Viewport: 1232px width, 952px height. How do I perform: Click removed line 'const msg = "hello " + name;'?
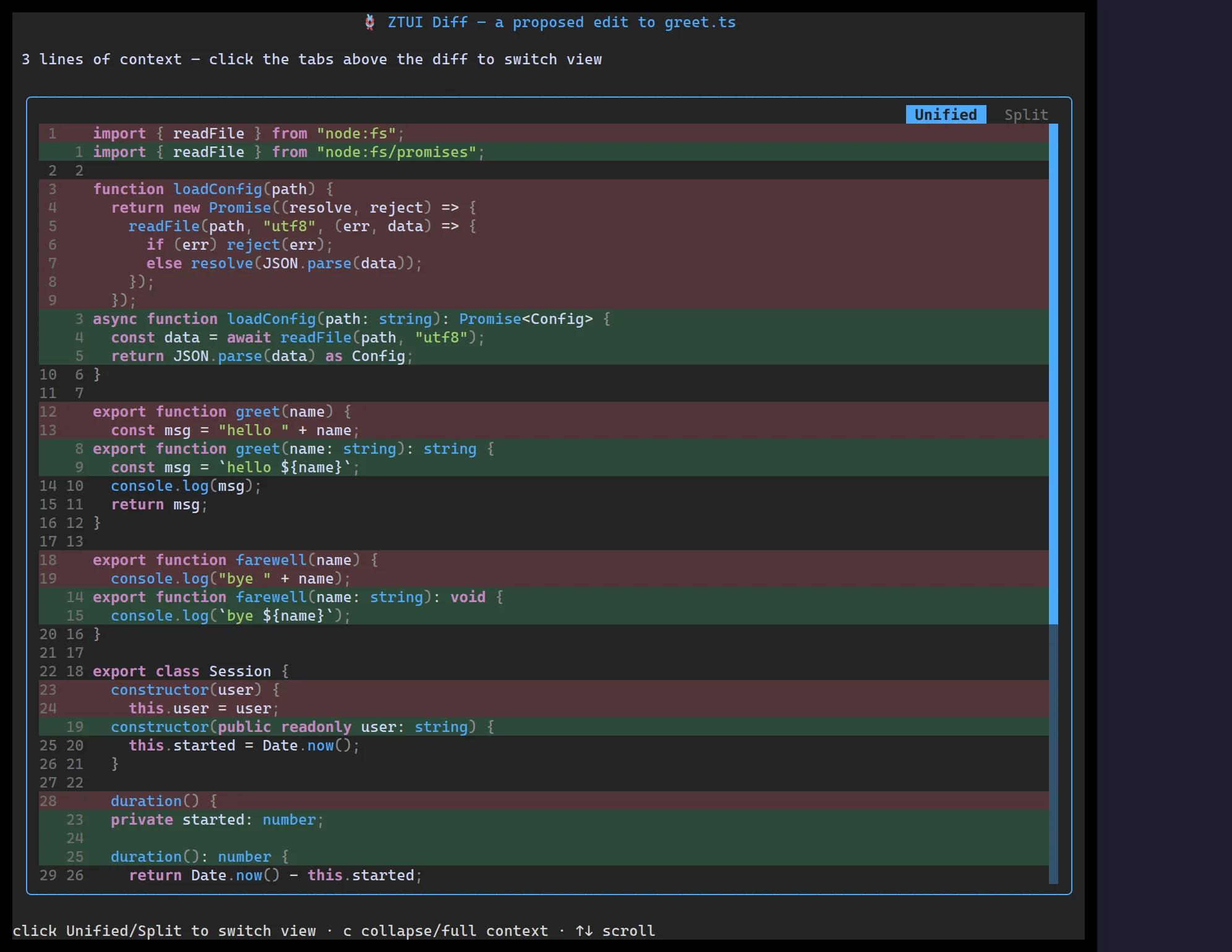544,430
